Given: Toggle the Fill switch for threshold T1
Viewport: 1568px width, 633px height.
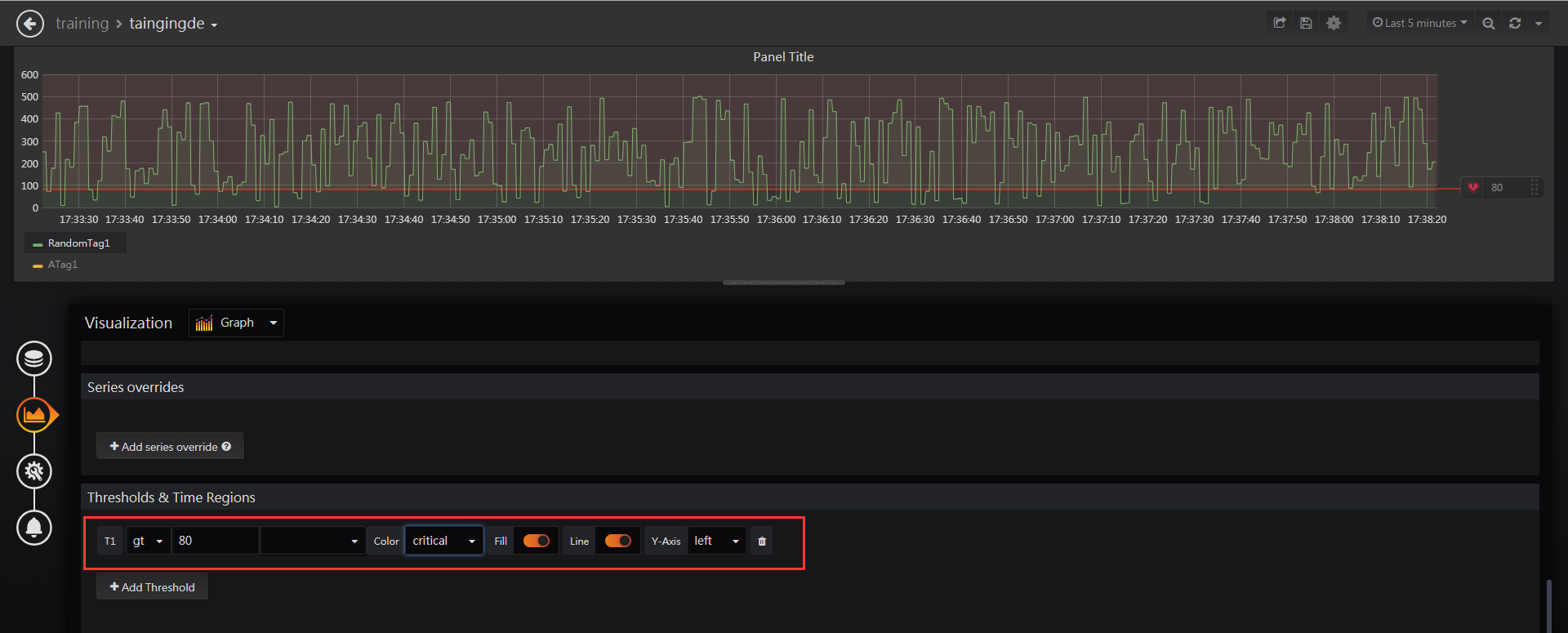Looking at the screenshot, I should click(537, 541).
